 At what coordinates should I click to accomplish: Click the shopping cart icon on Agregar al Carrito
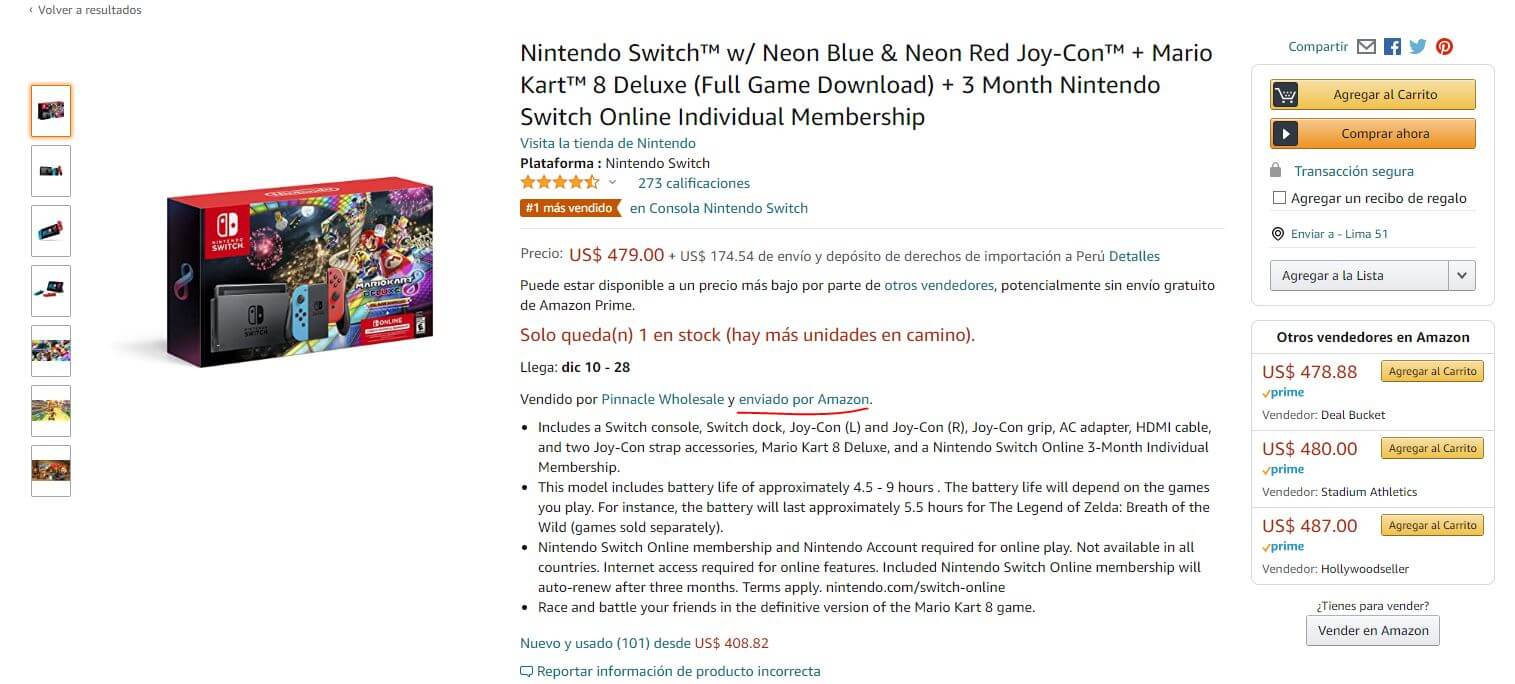1285,95
